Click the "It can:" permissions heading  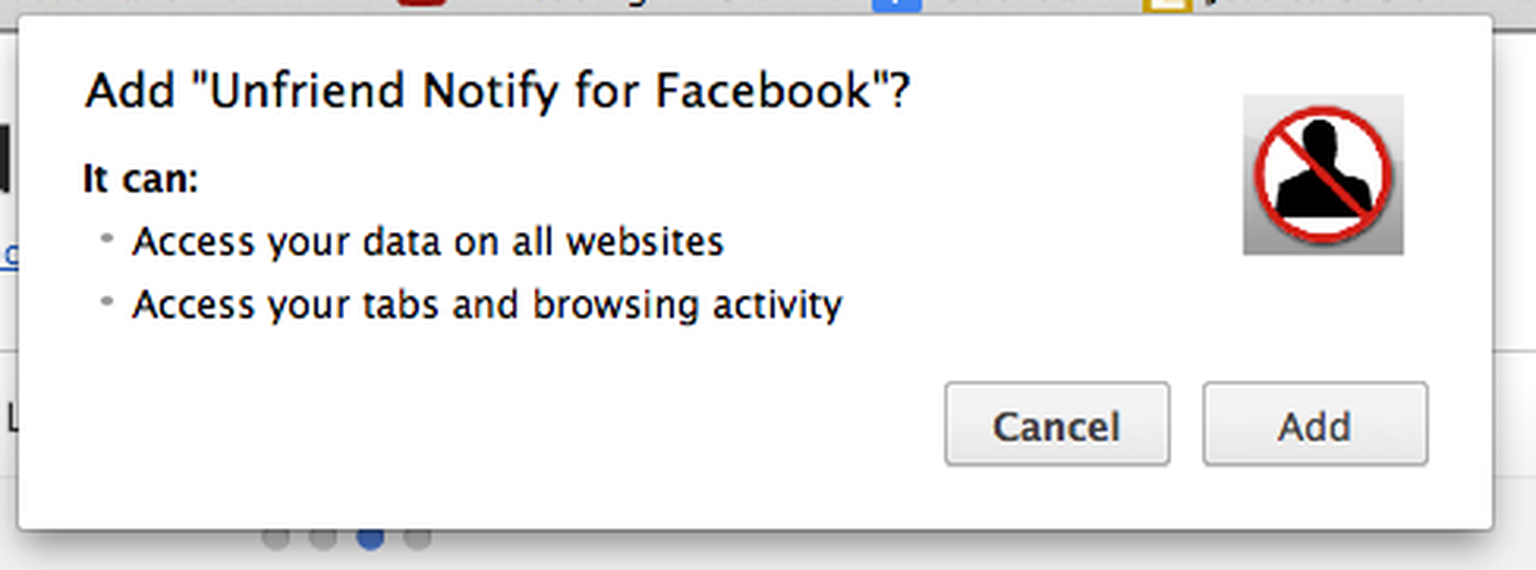coord(141,180)
